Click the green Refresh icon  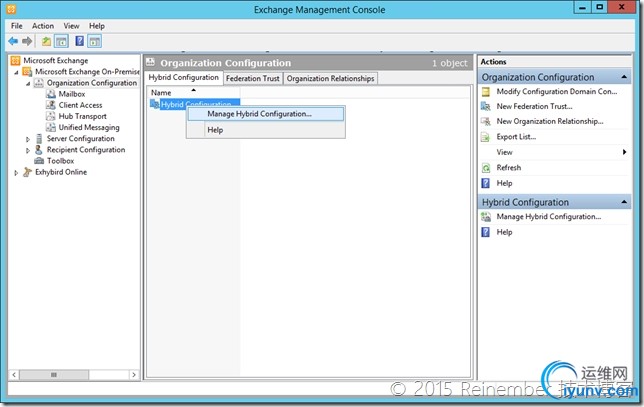pyautogui.click(x=486, y=168)
